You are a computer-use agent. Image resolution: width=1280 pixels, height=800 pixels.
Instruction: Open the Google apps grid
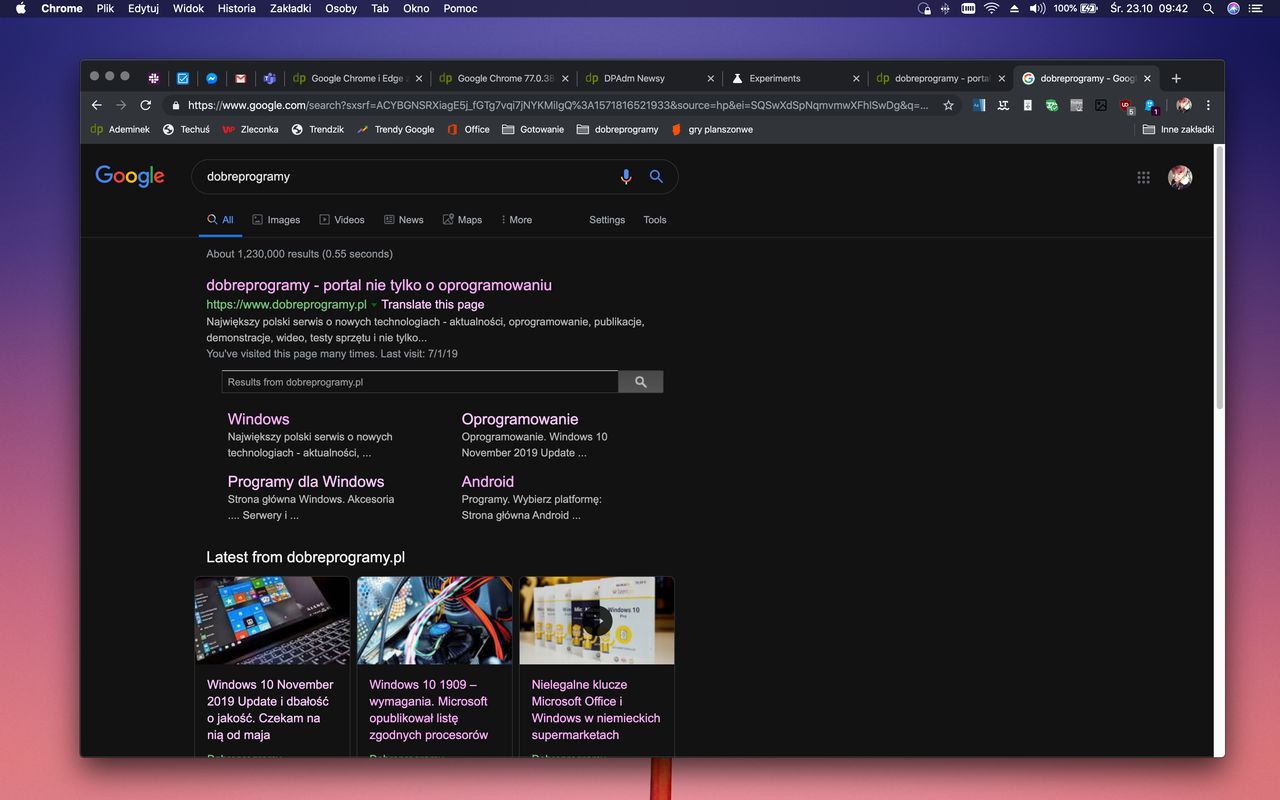(x=1143, y=177)
